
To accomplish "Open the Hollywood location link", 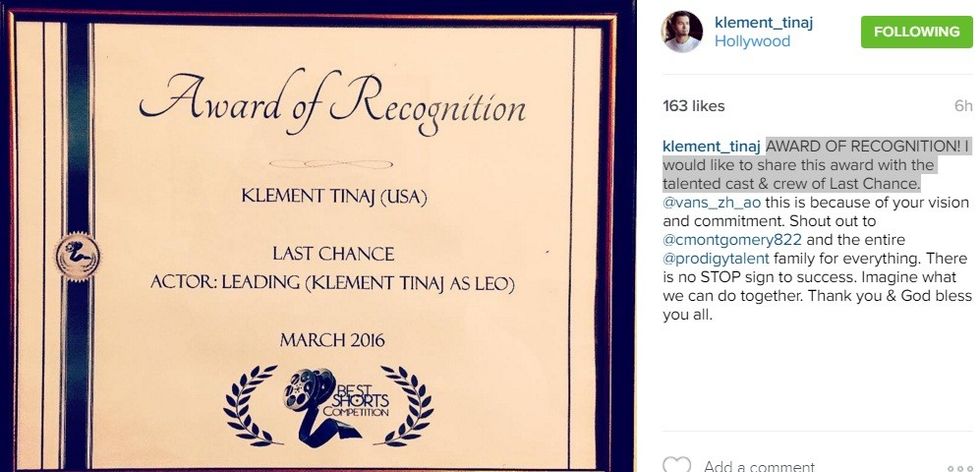I will (x=751, y=42).
